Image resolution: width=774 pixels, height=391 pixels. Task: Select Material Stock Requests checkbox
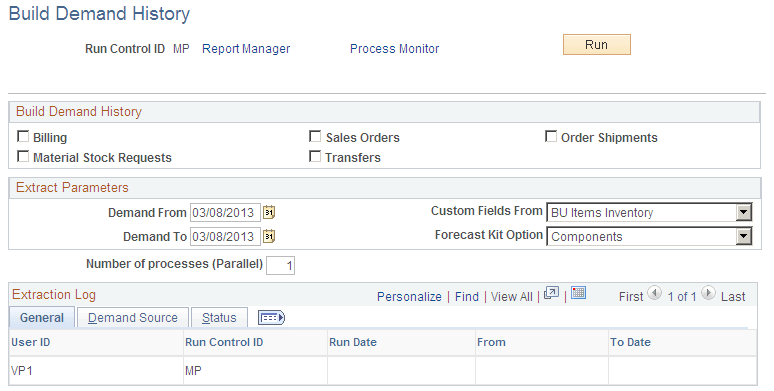coord(23,156)
